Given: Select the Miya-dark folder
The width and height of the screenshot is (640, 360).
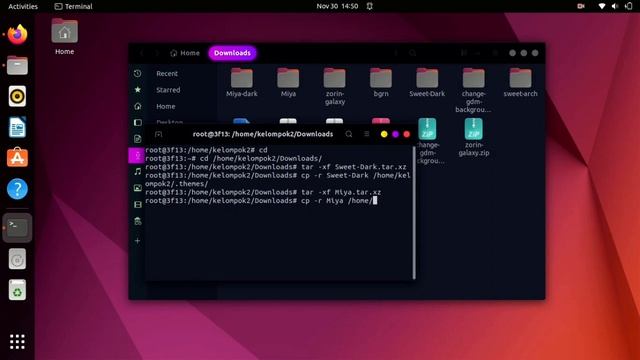Looking at the screenshot, I should 242,82.
